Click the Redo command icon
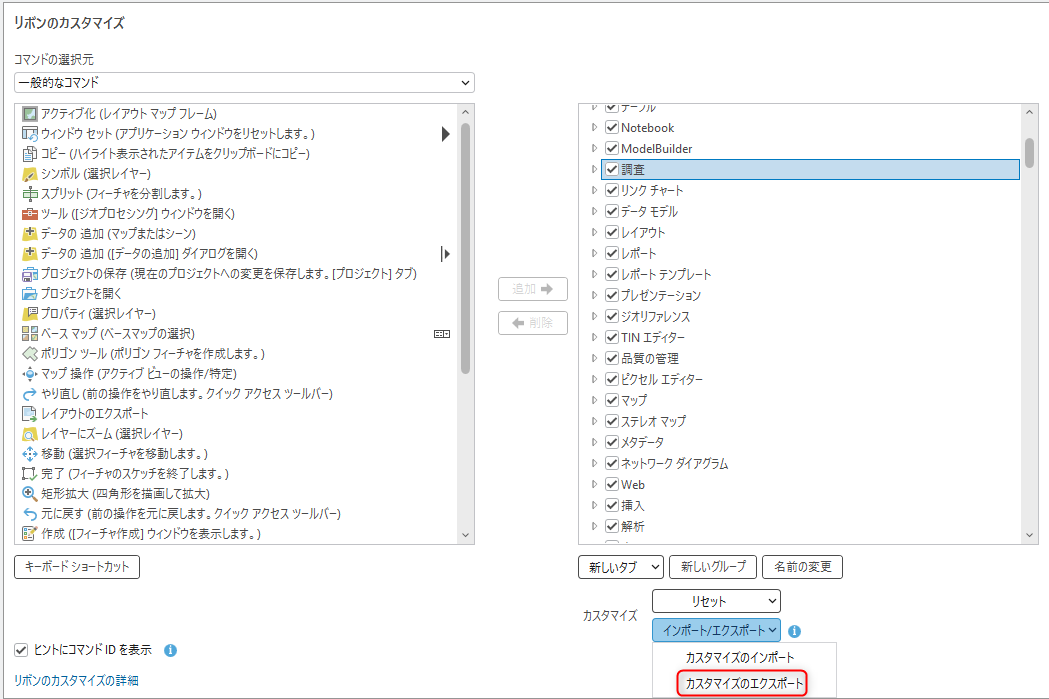The height and width of the screenshot is (699, 1049). click(29, 393)
